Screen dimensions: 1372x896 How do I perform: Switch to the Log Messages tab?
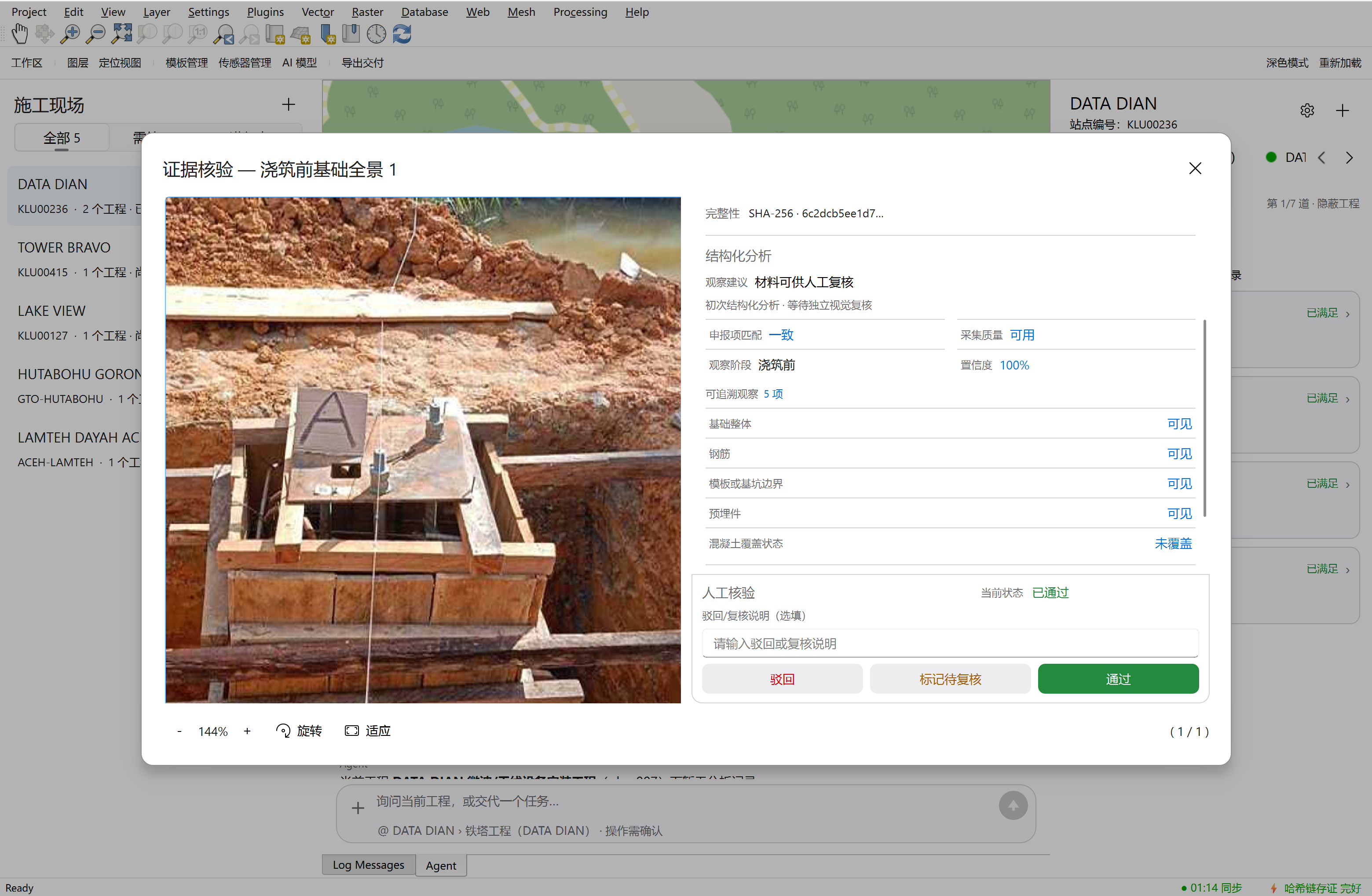[368, 864]
